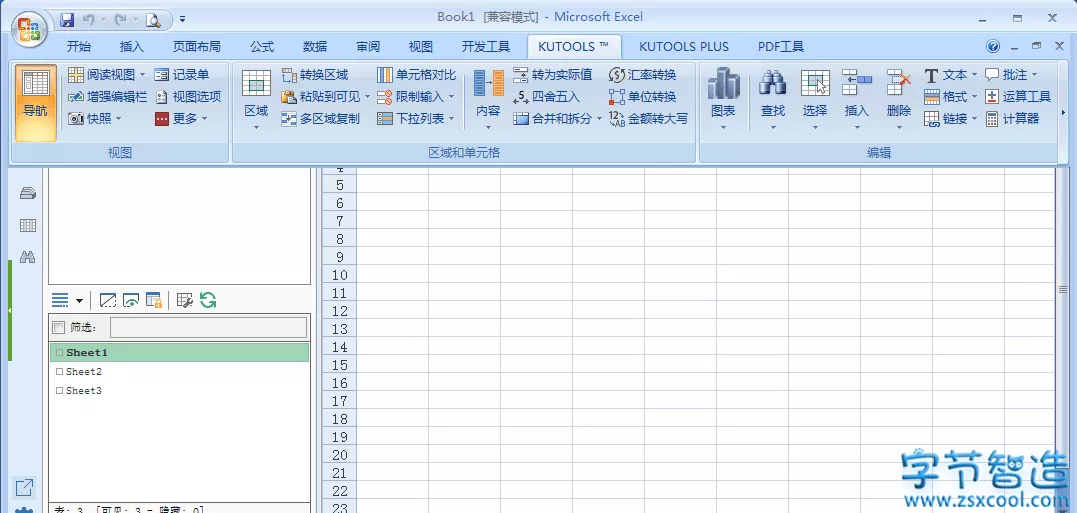The image size is (1077, 513).
Task: Click the 筛选 filter text field
Action: pyautogui.click(x=208, y=328)
